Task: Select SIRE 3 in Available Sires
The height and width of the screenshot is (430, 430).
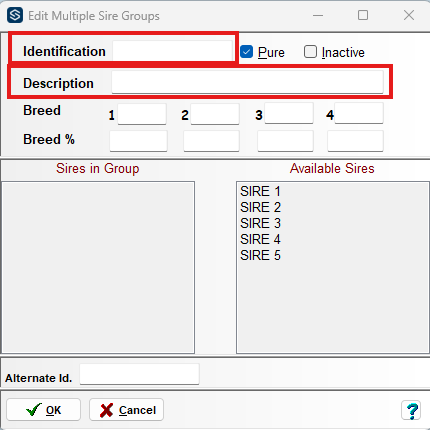Action: (261, 223)
